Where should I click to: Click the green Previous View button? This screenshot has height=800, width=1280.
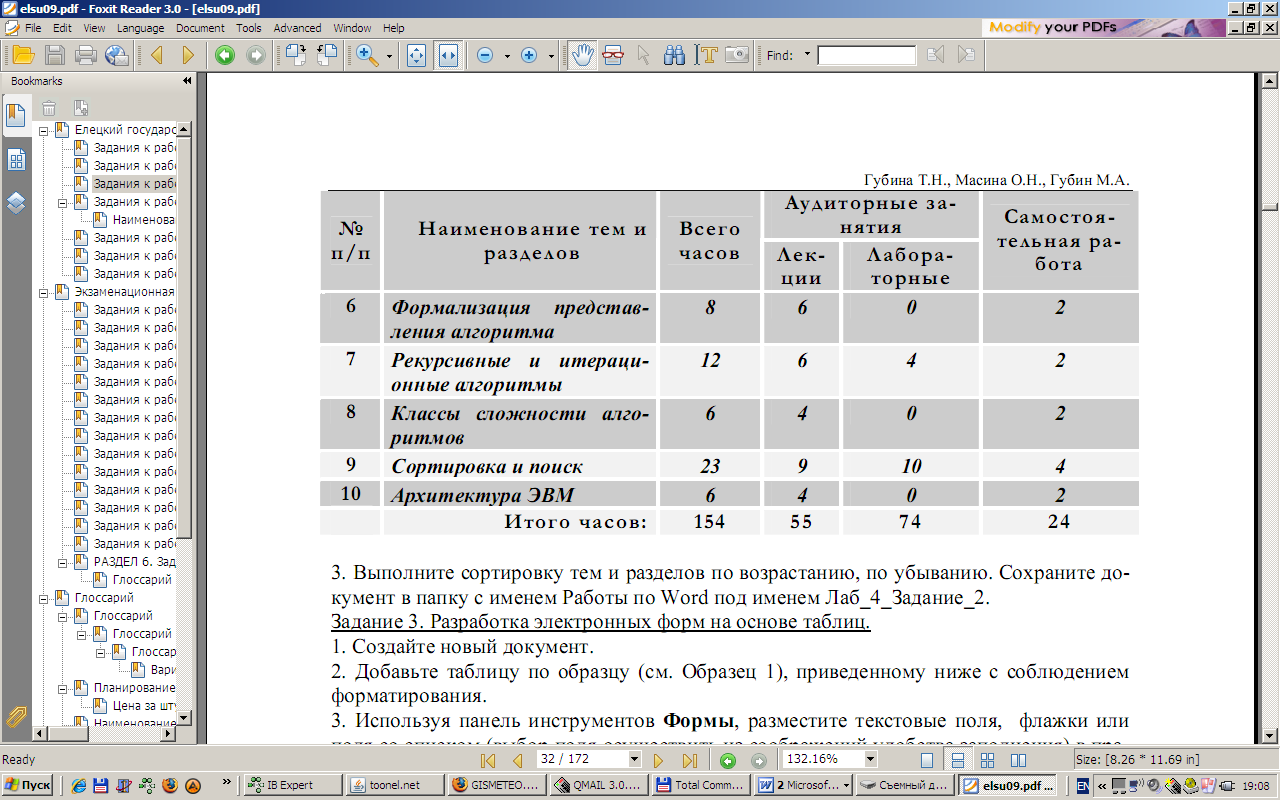pyautogui.click(x=225, y=55)
